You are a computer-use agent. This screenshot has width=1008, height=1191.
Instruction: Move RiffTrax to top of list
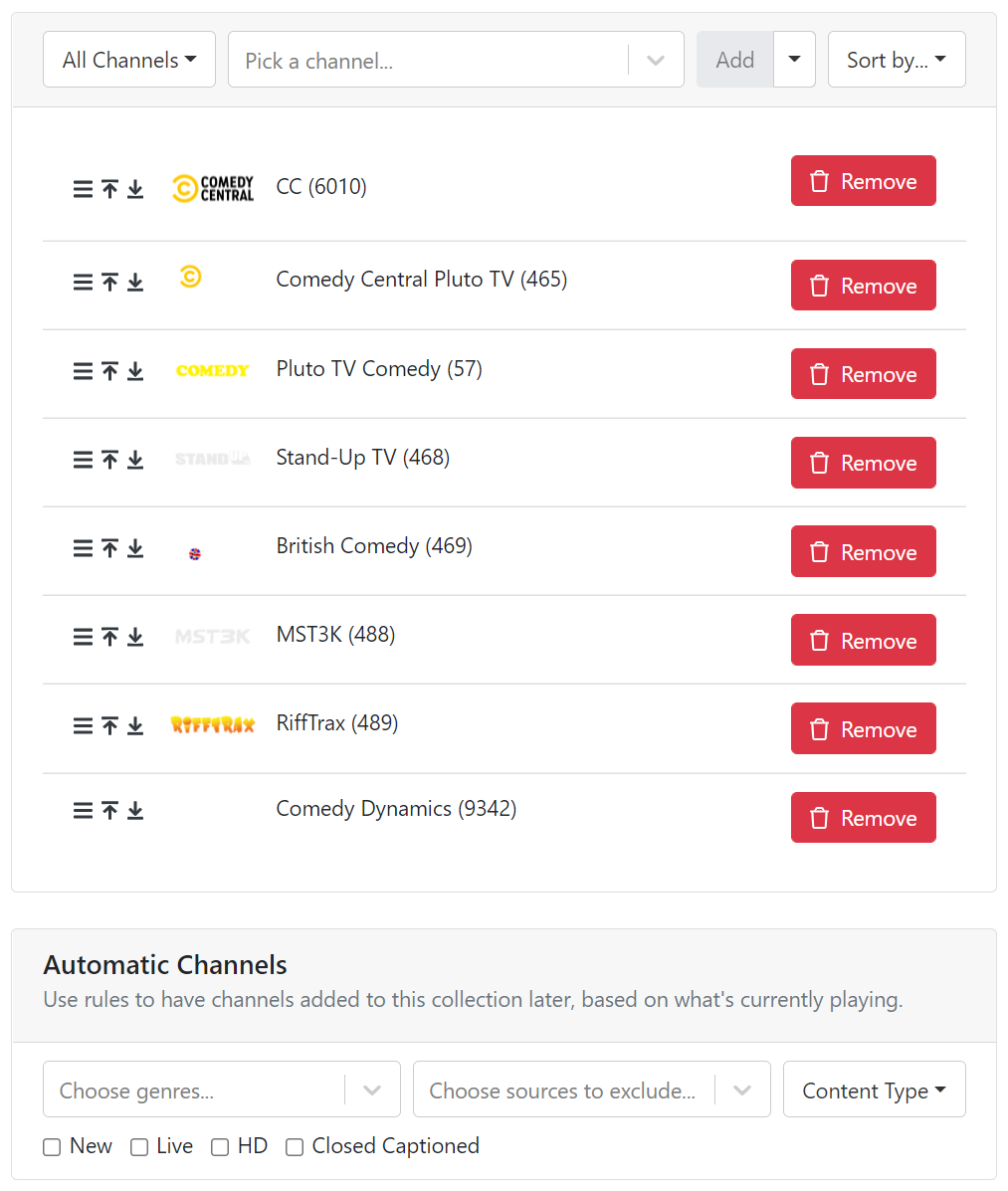coord(109,725)
